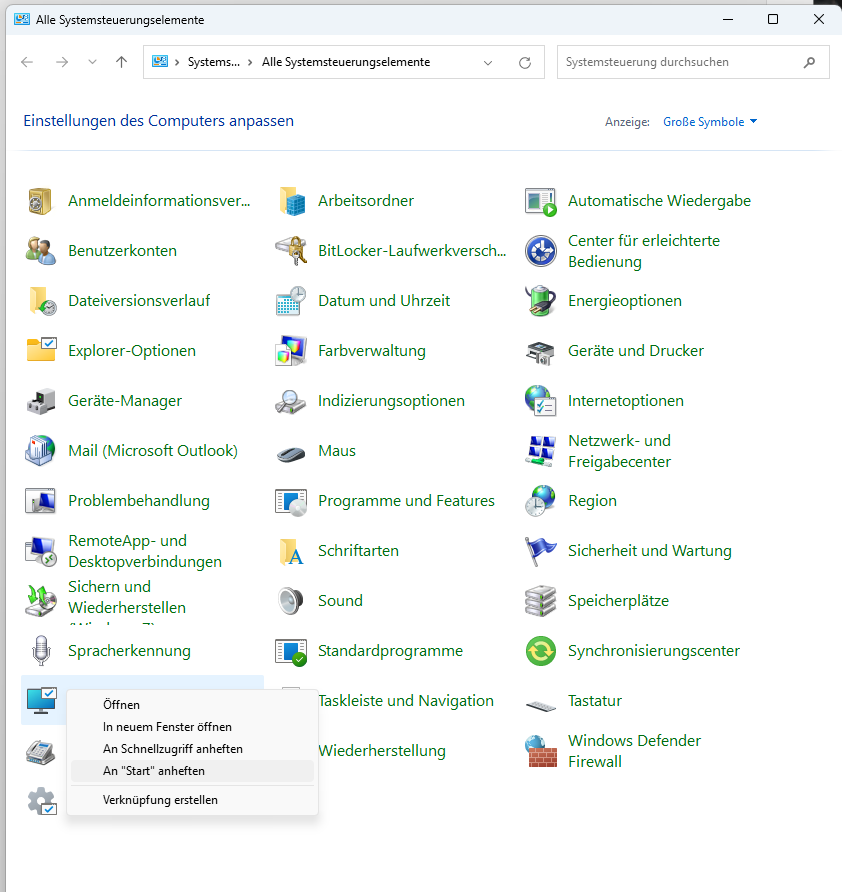Select Farbverwaltung from the items
Image resolution: width=842 pixels, height=892 pixels.
[374, 350]
